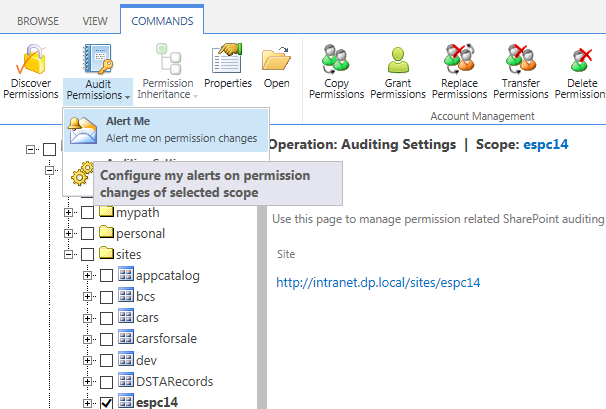Screen dimensions: 606x409
Task: Click the appcatalog site icon
Action: (126, 274)
